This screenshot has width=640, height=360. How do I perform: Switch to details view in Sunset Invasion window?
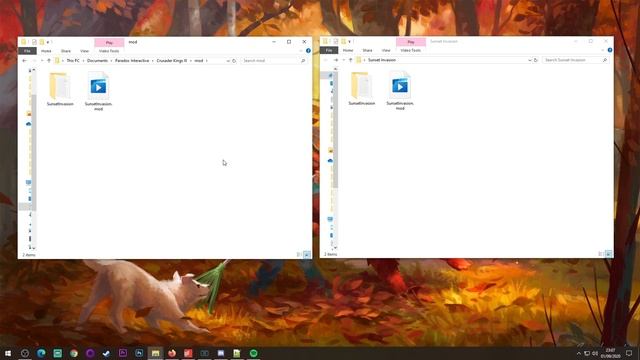point(601,254)
